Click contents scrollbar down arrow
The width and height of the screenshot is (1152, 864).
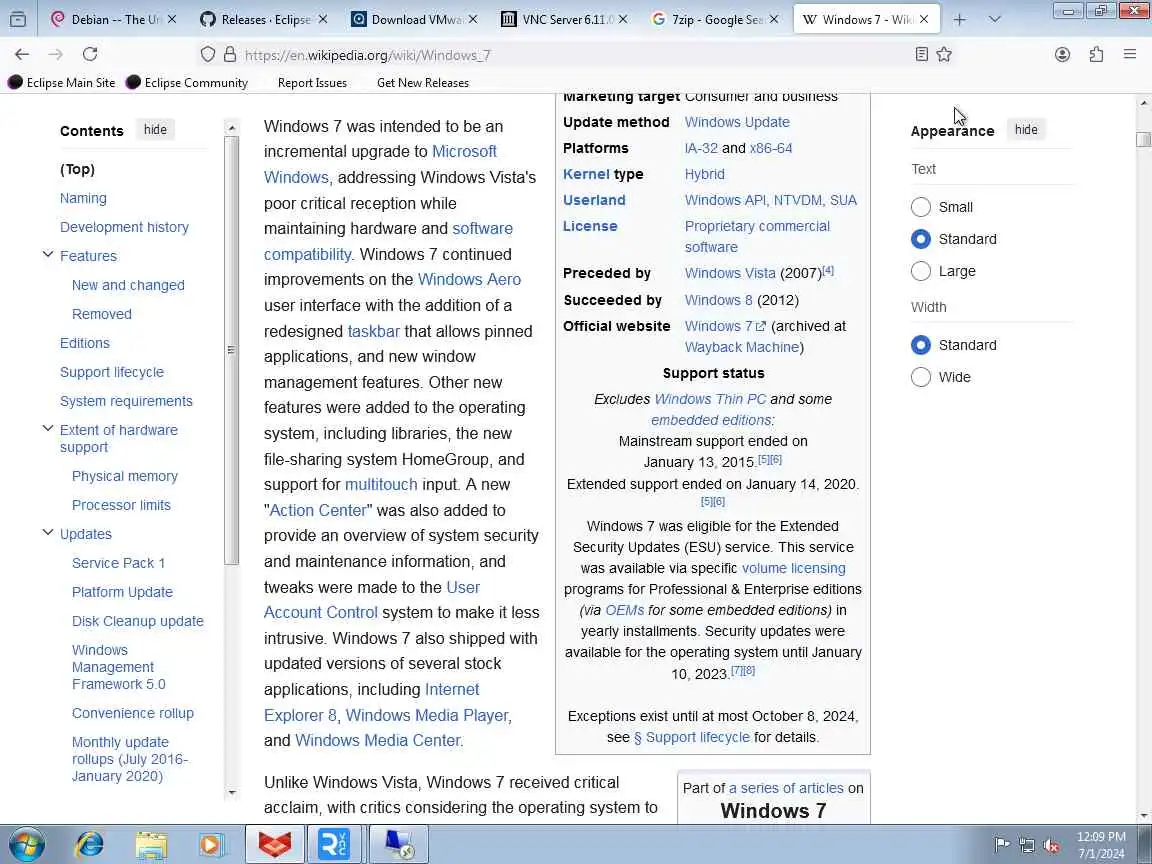click(x=231, y=793)
